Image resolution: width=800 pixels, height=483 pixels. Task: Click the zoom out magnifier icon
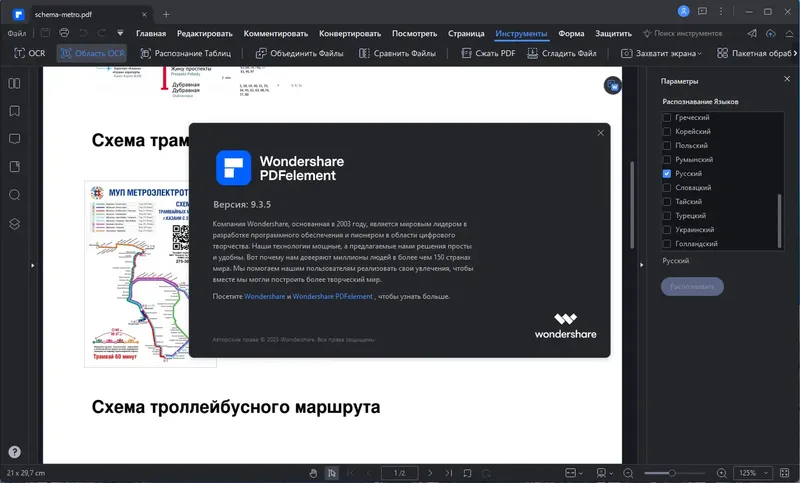point(628,473)
